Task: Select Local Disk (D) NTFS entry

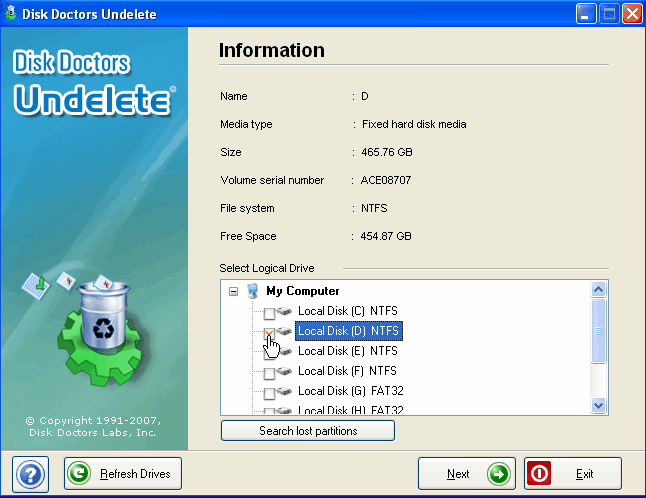Action: pyautogui.click(x=349, y=331)
